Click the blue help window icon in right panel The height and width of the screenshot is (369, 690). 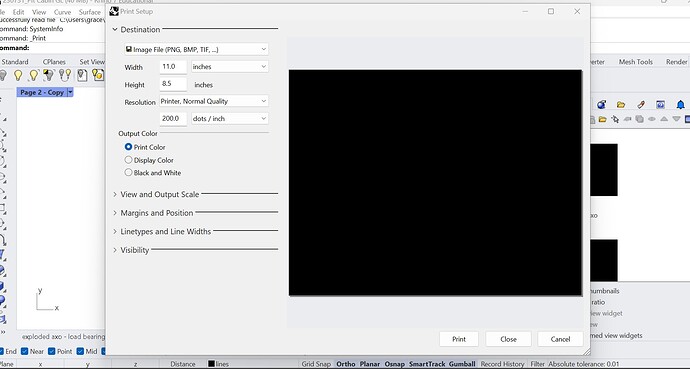point(661,104)
